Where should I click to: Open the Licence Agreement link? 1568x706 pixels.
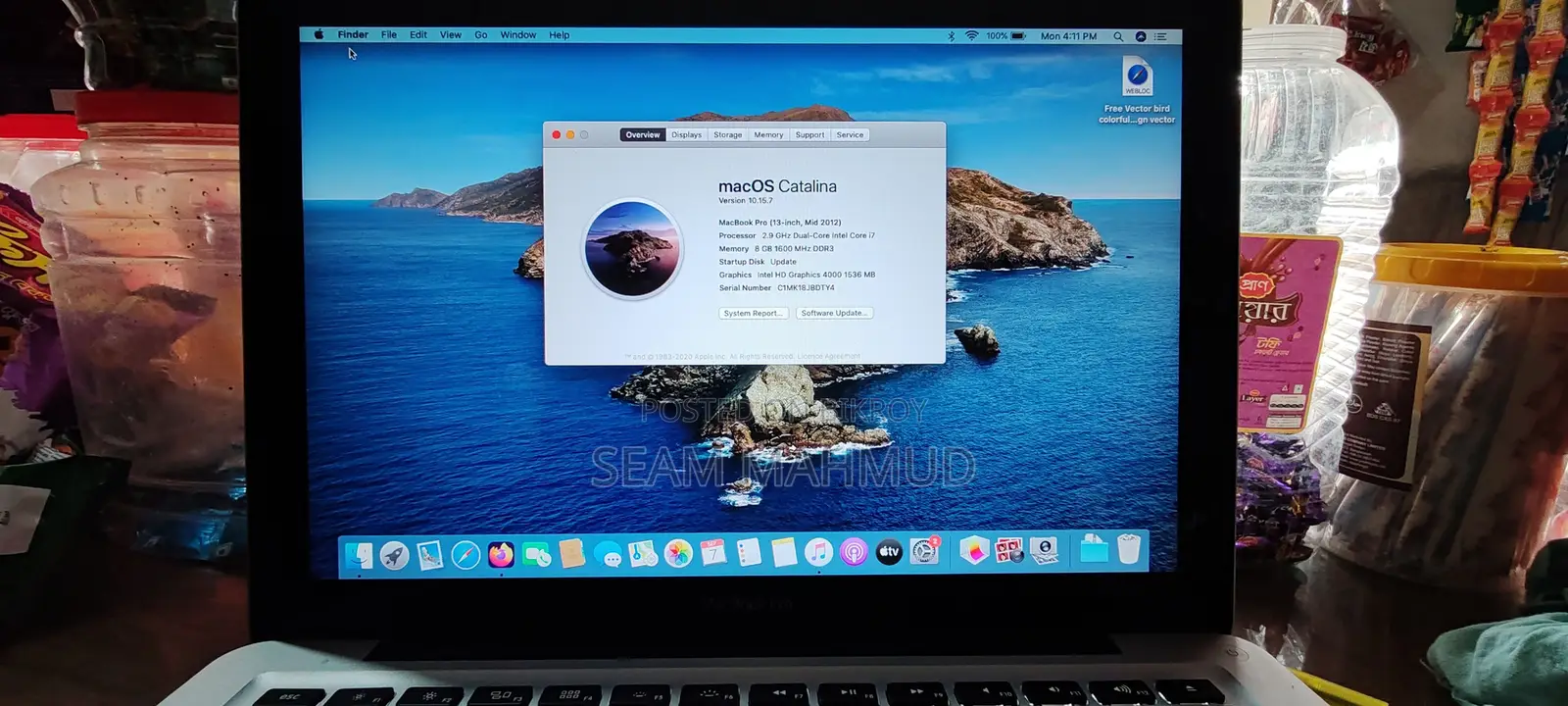point(829,357)
